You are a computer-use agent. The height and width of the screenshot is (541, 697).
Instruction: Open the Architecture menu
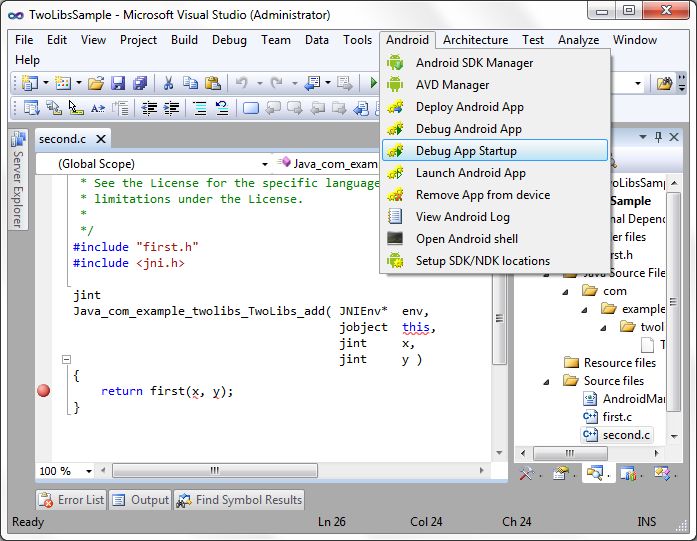pos(475,40)
